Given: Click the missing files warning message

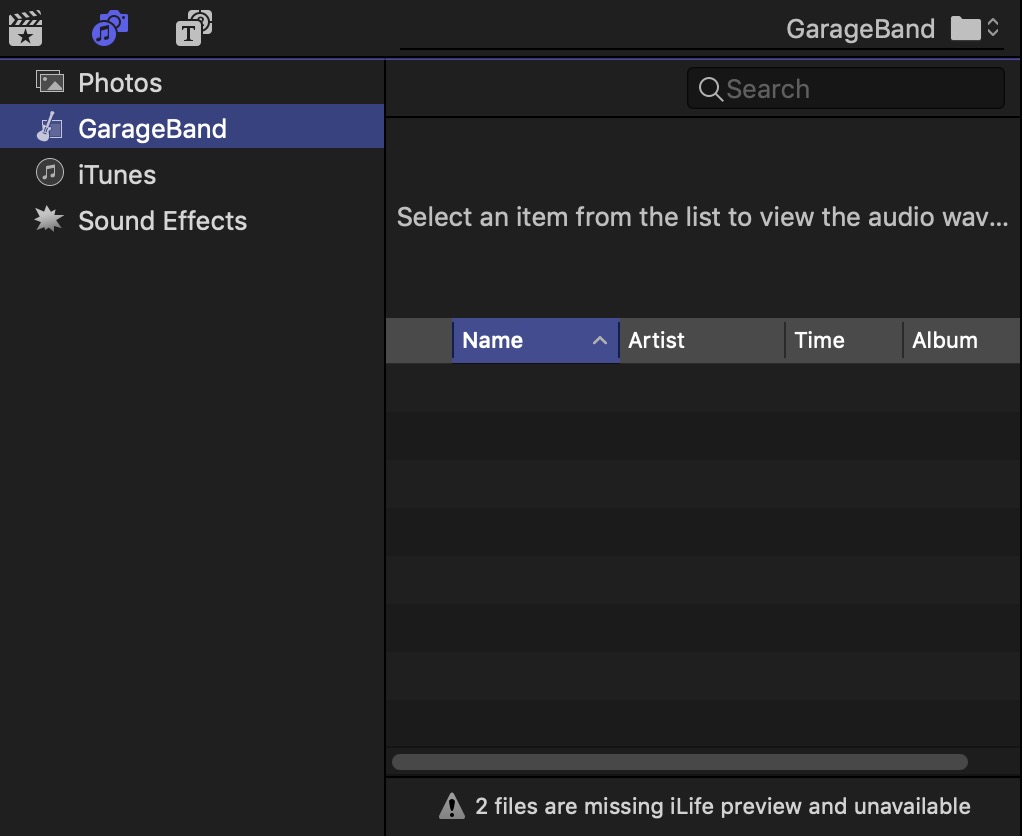Looking at the screenshot, I should click(x=722, y=806).
